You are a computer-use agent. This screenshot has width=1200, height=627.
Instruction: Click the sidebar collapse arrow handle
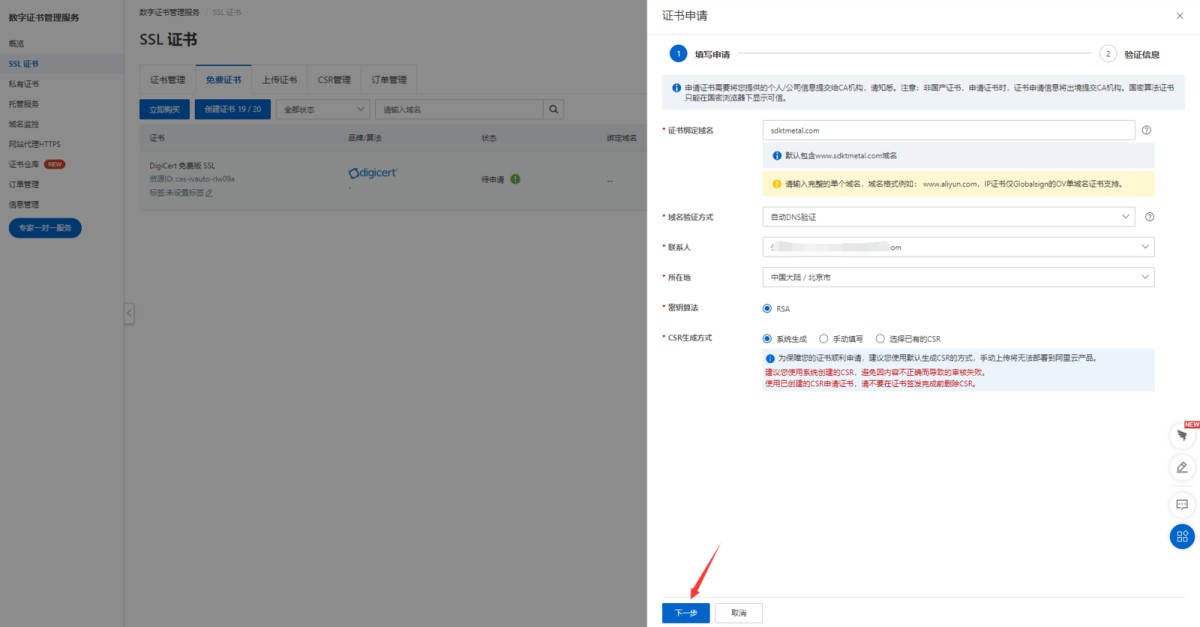(x=129, y=313)
